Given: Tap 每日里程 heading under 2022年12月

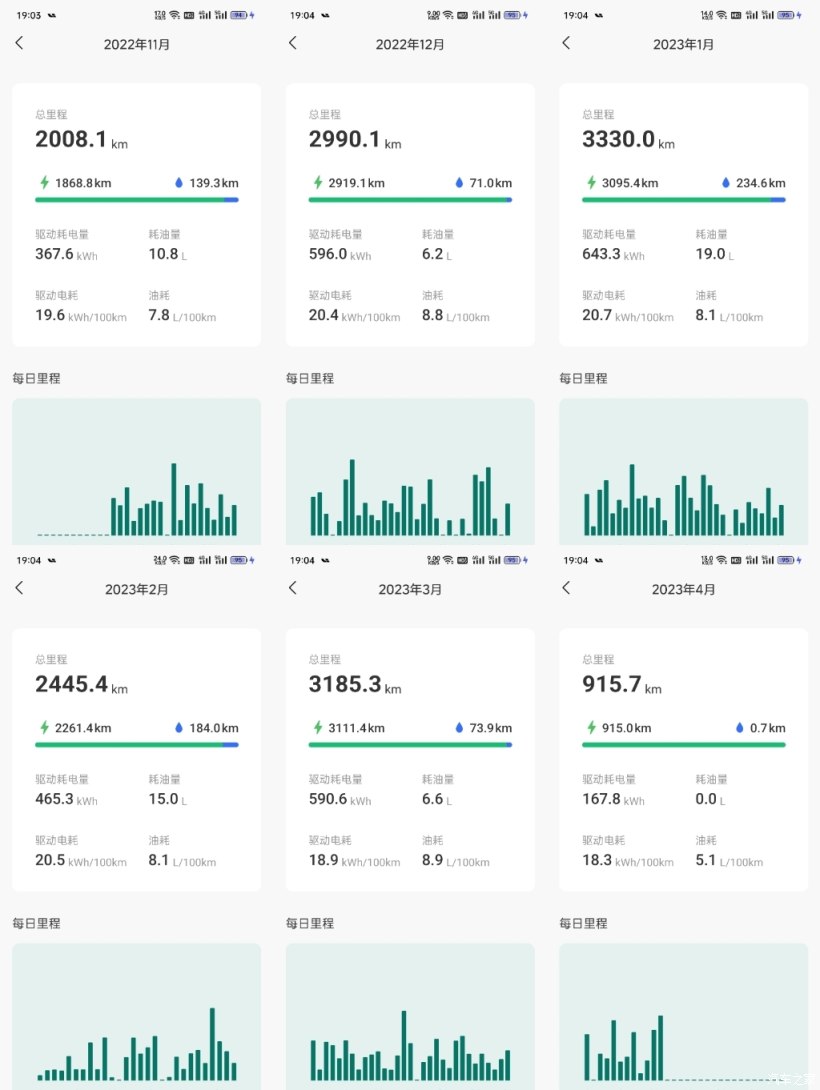Looking at the screenshot, I should coord(310,378).
